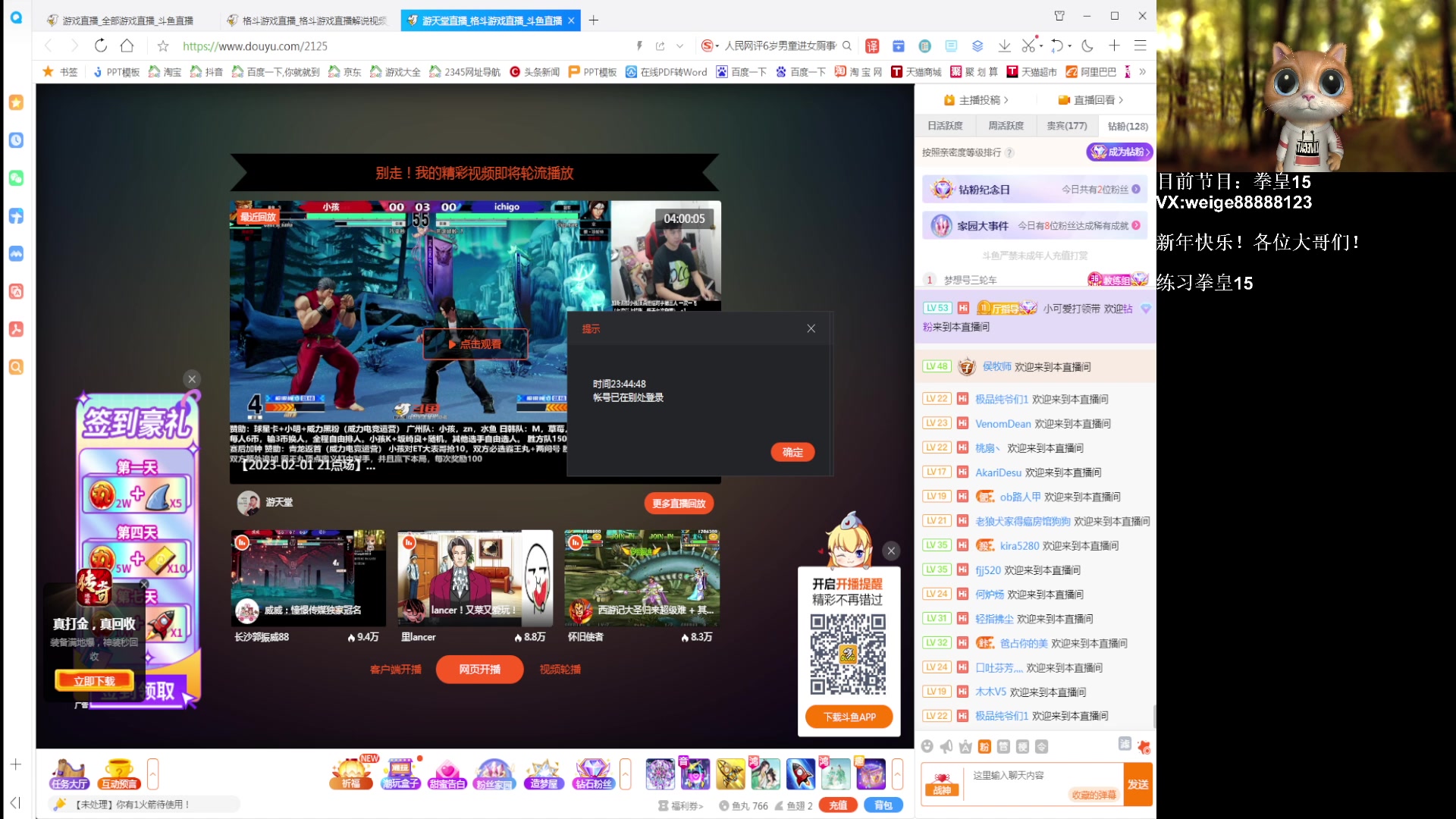This screenshot has width=1456, height=819.
Task: Open 福利券 welfare coupons link
Action: click(681, 806)
